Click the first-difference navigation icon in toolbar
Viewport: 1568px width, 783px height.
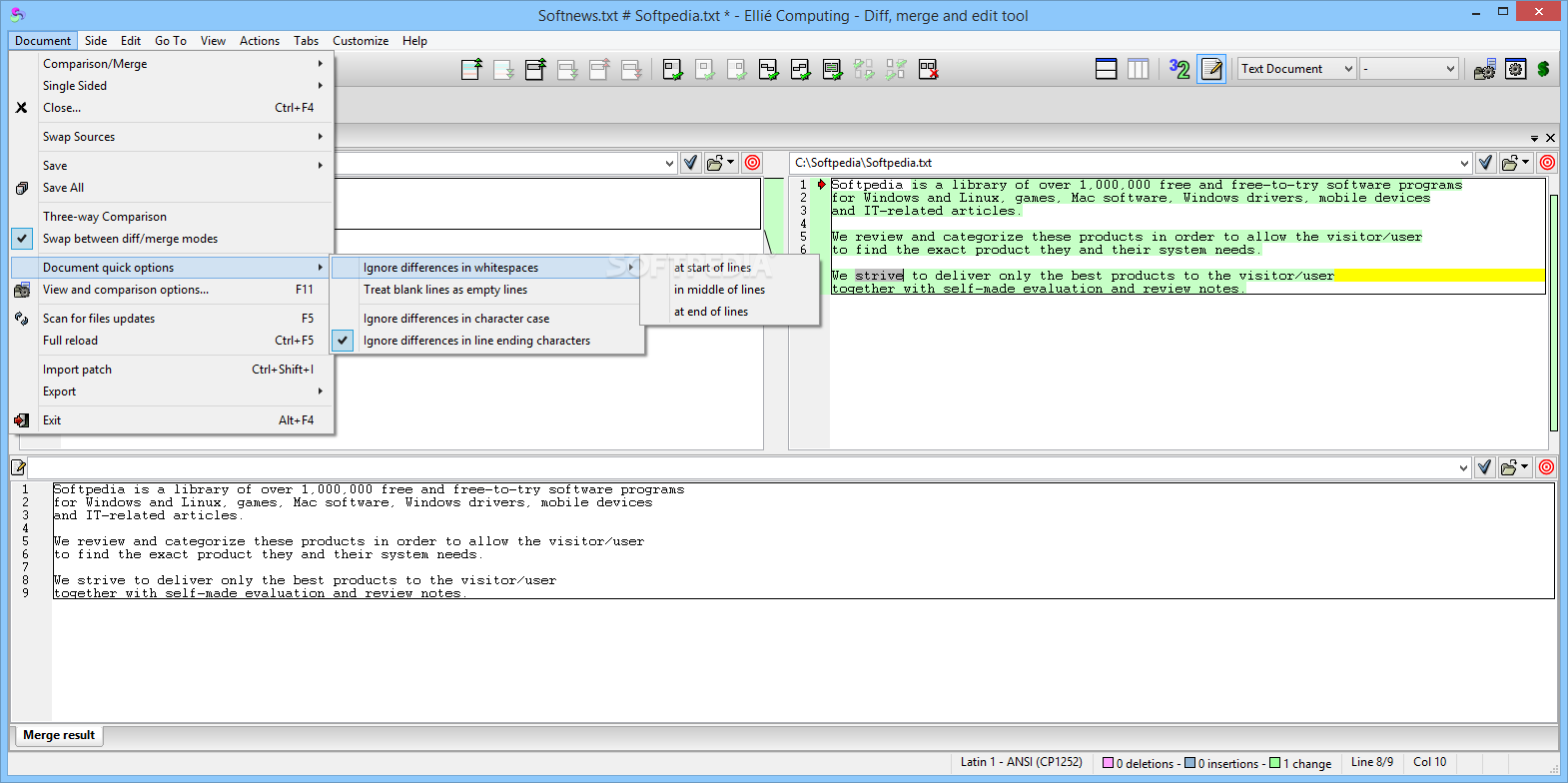471,69
